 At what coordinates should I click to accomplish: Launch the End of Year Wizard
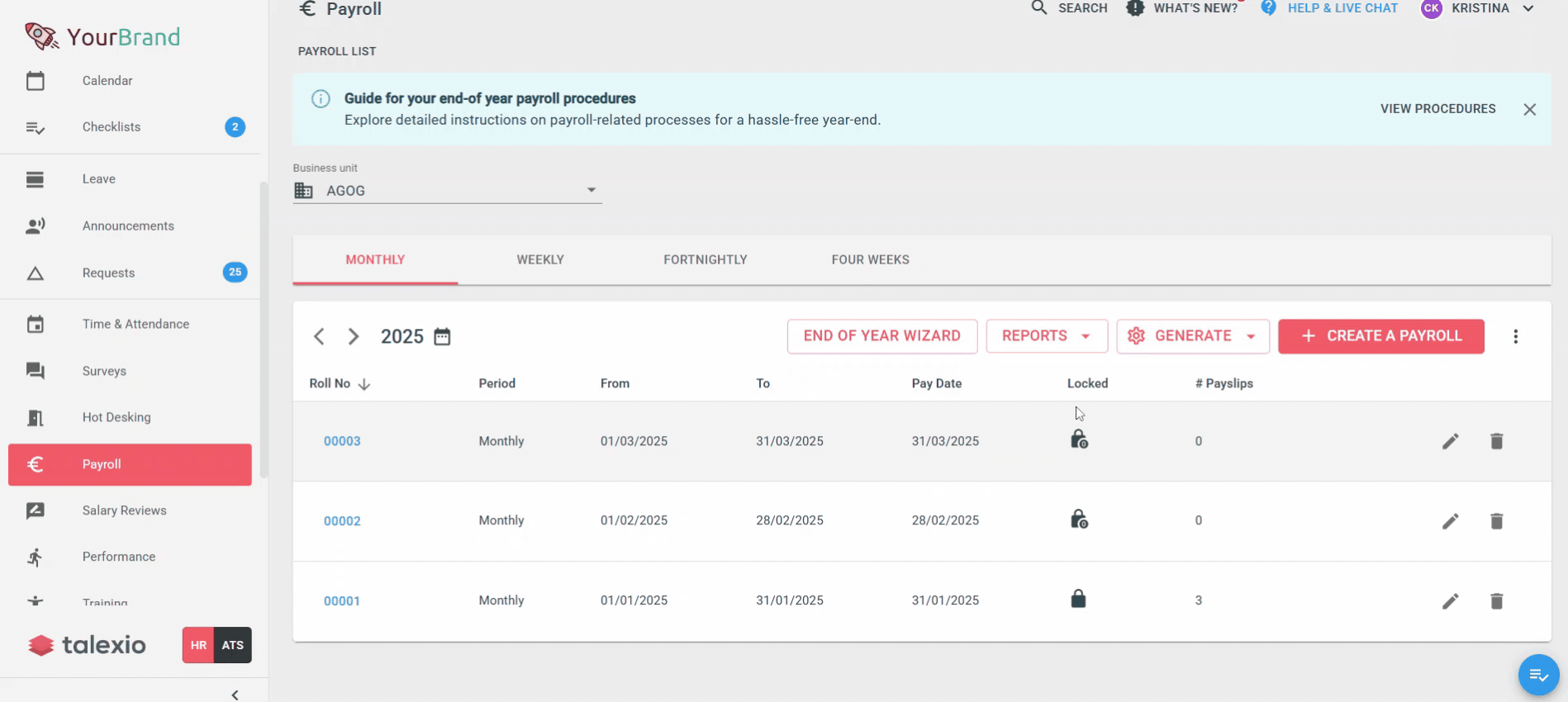click(x=882, y=336)
